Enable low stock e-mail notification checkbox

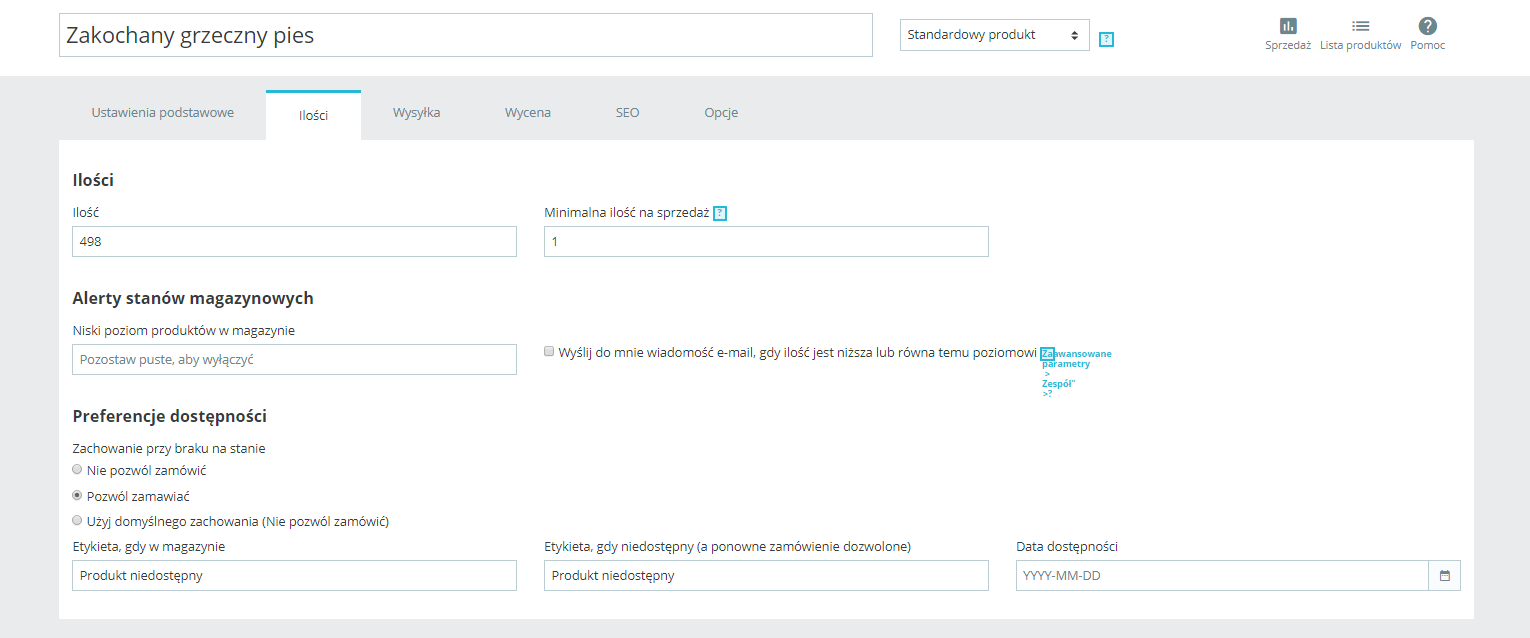[549, 351]
